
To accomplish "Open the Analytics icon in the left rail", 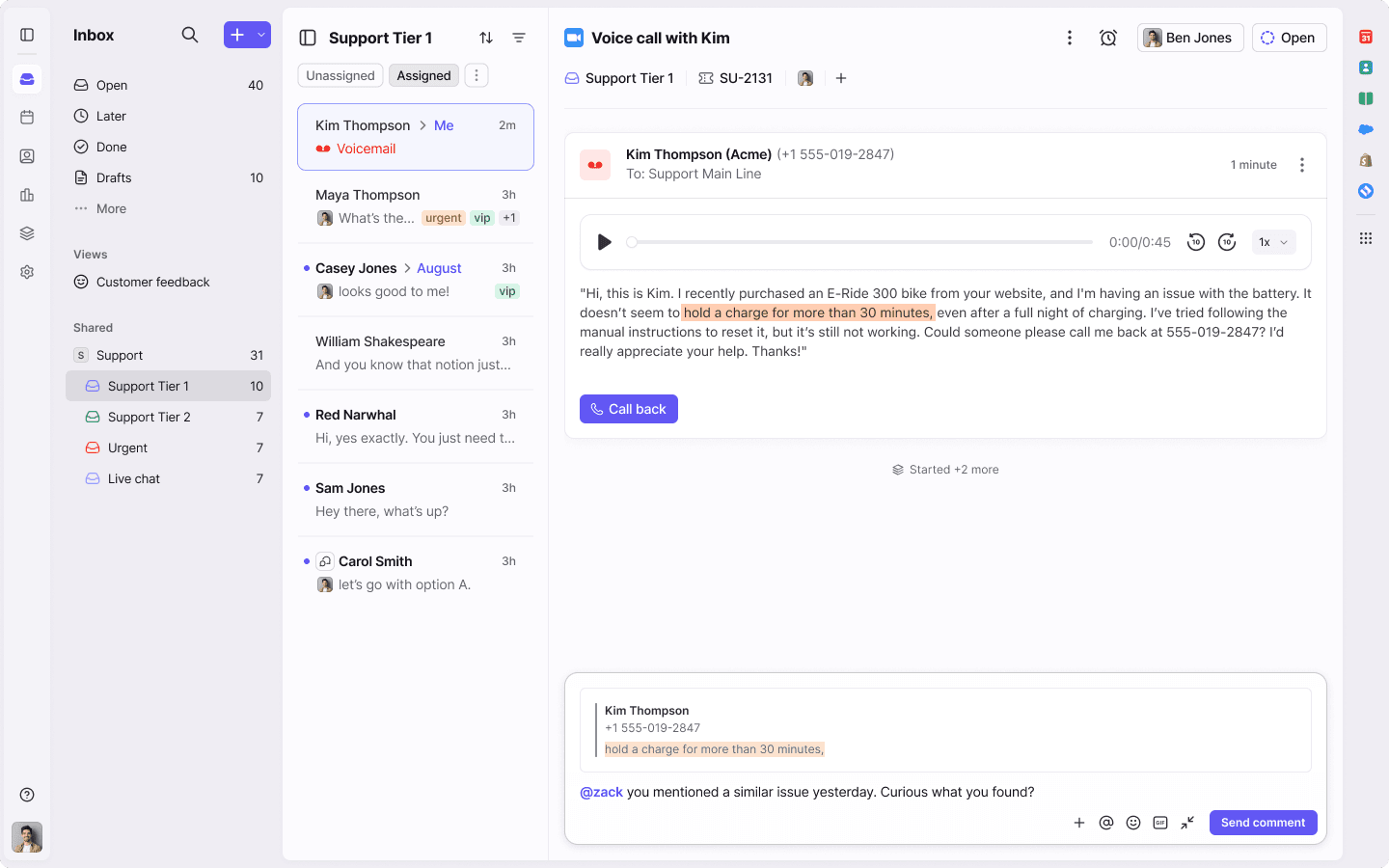I will [26, 195].
